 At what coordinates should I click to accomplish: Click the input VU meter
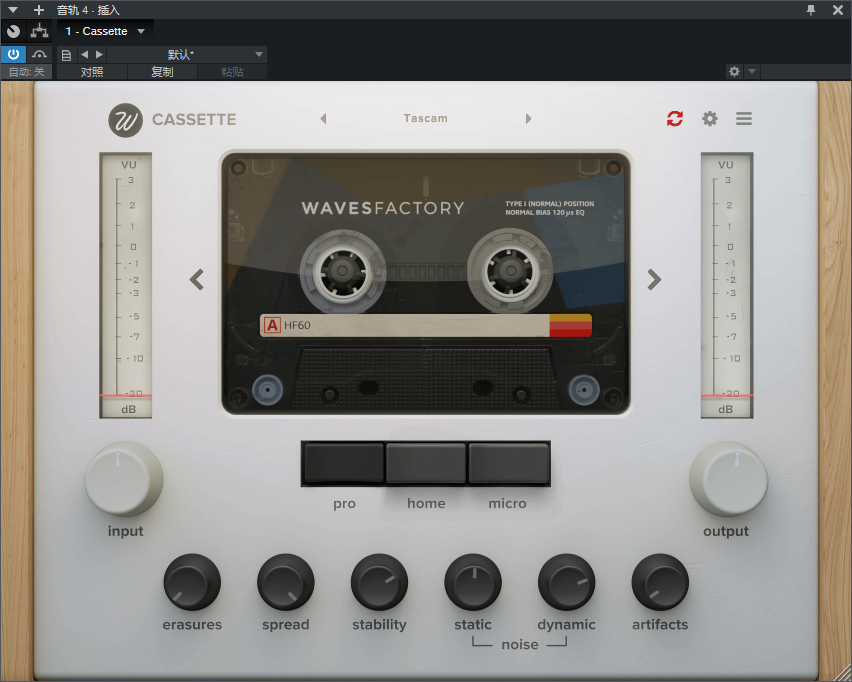click(126, 285)
